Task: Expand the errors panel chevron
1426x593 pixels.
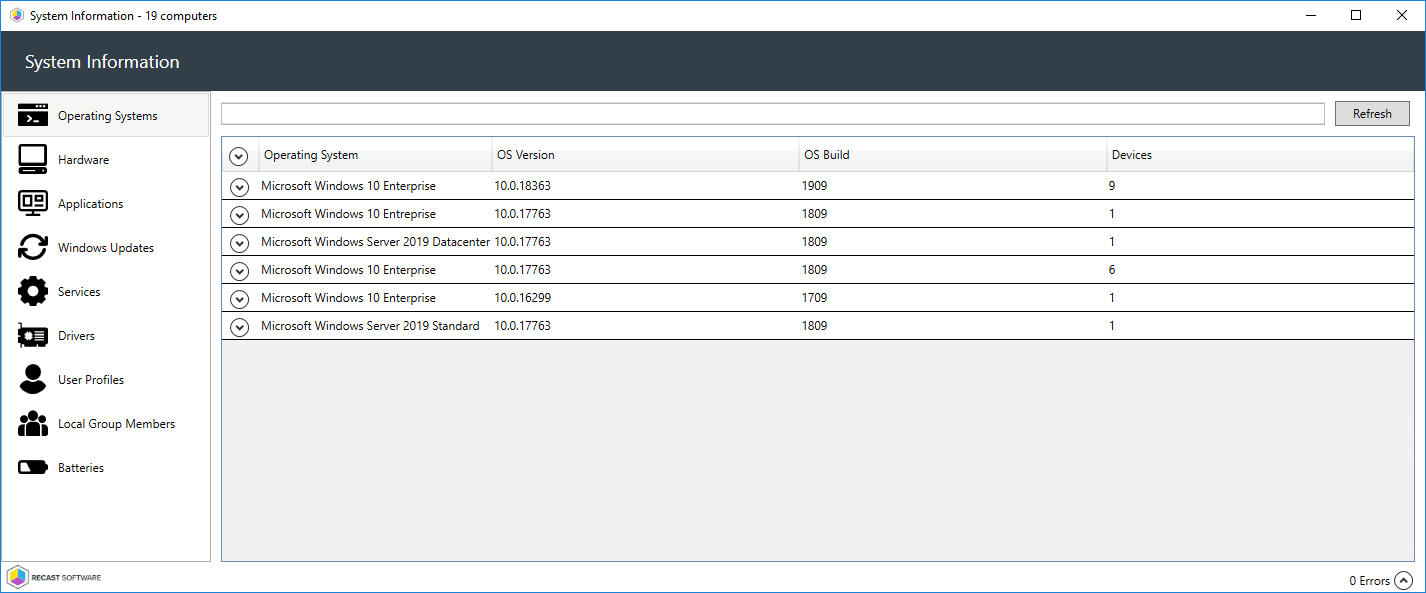Action: [1404, 580]
